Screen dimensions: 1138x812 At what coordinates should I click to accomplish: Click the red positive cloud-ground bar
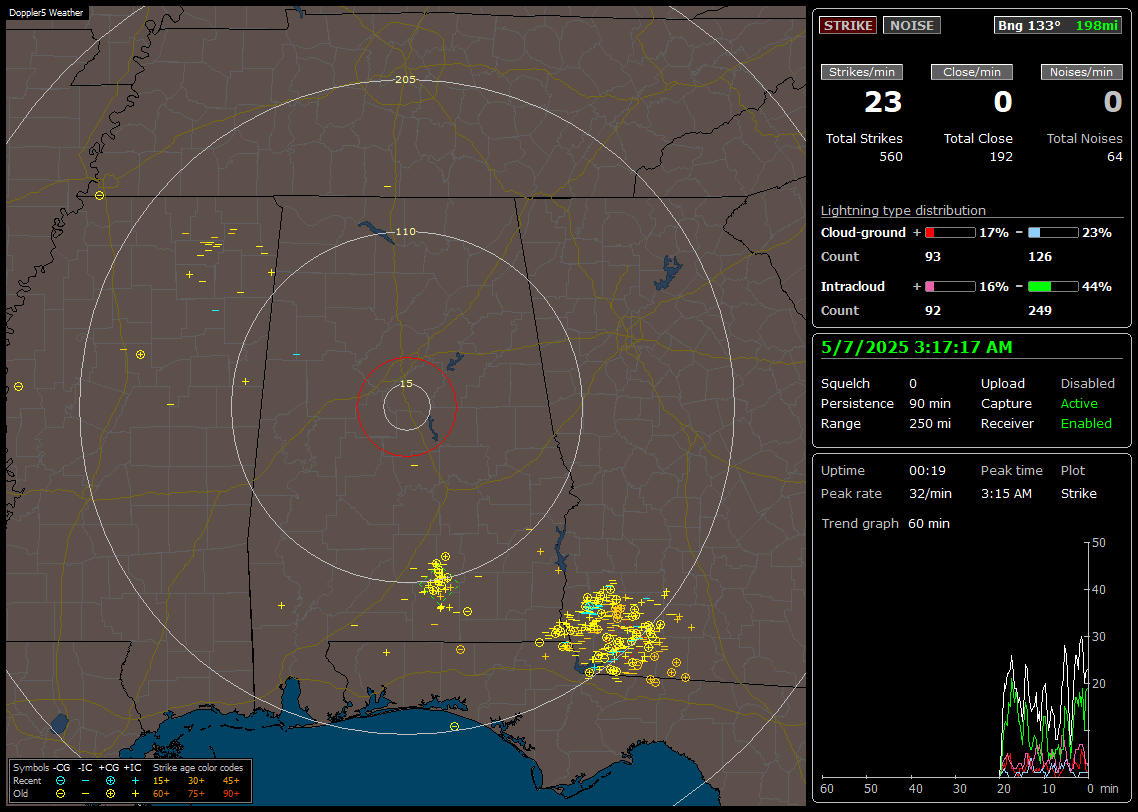(x=949, y=233)
